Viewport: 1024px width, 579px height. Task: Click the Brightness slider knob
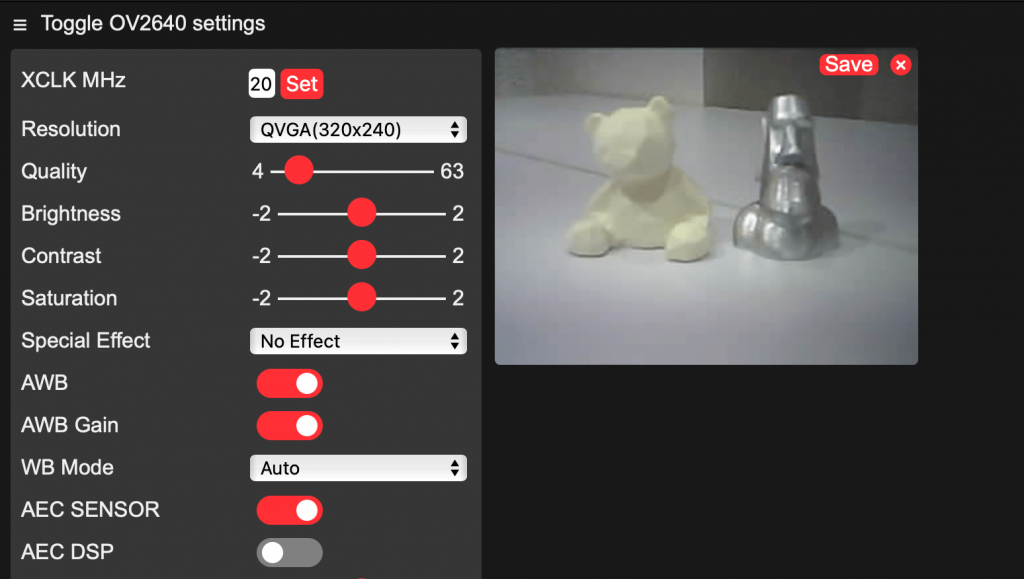pyautogui.click(x=361, y=213)
